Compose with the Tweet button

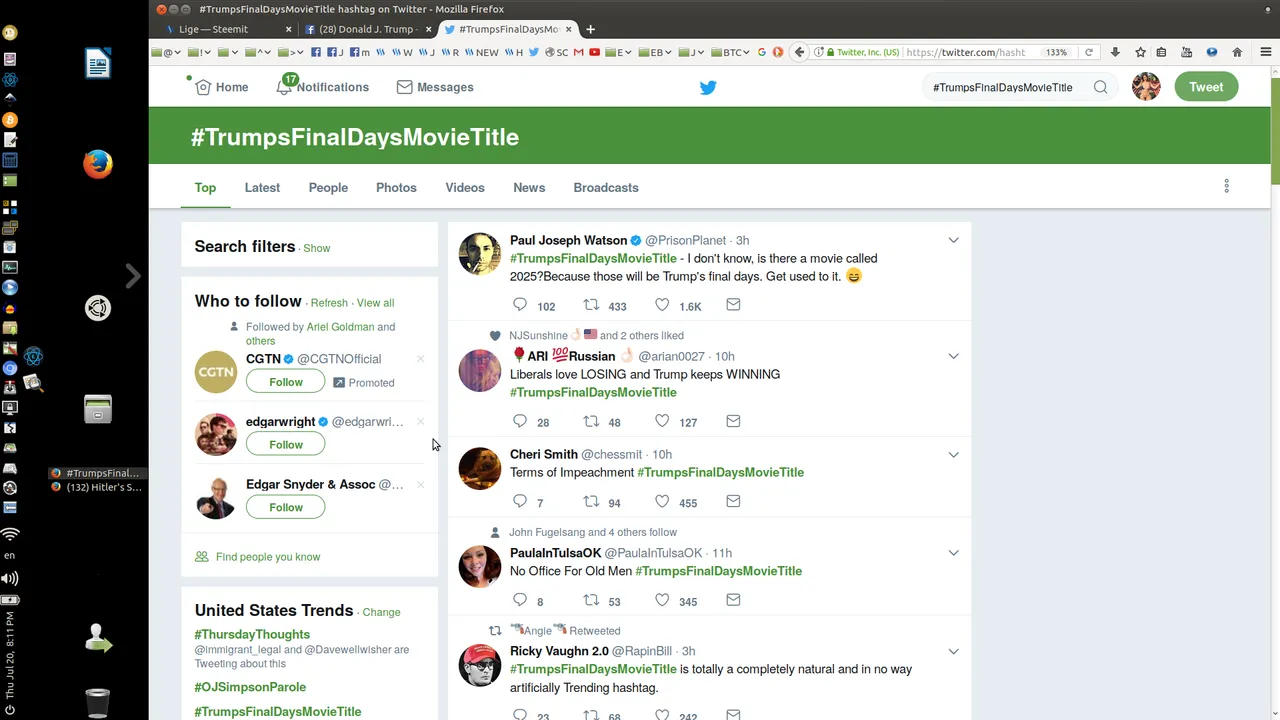coord(1206,87)
